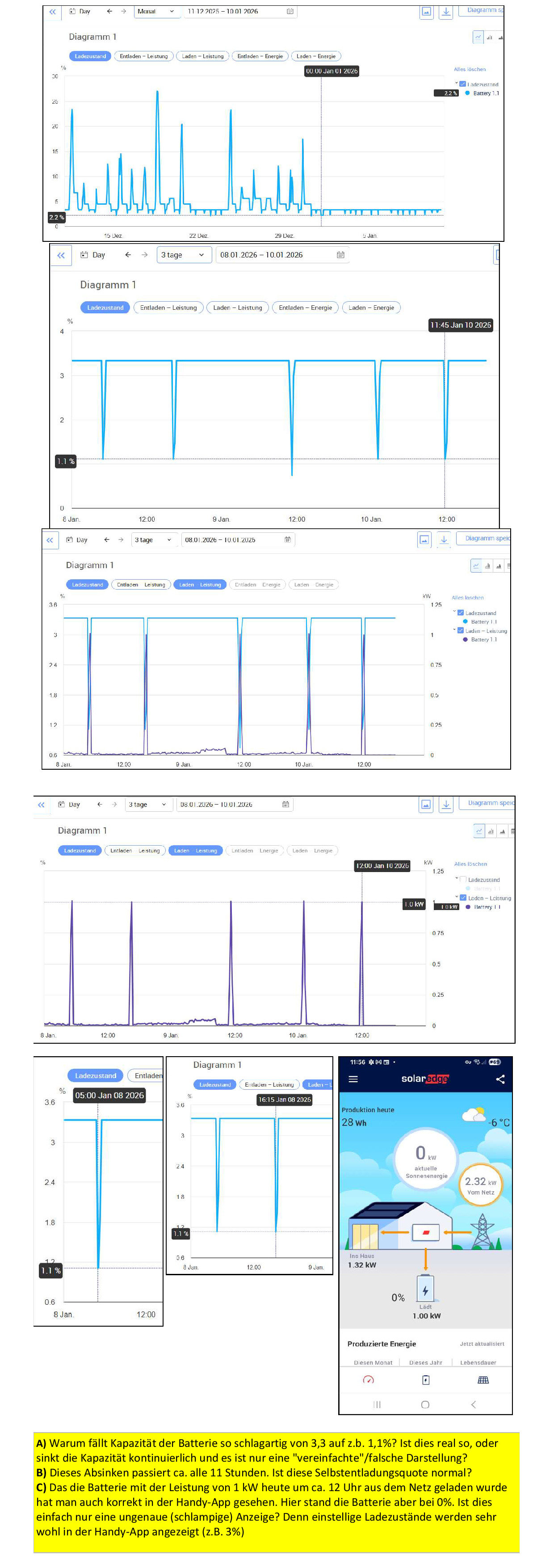Check the unchecked Ladezustand legend checkbox
Screen dimensions: 554x1568
[x=463, y=879]
